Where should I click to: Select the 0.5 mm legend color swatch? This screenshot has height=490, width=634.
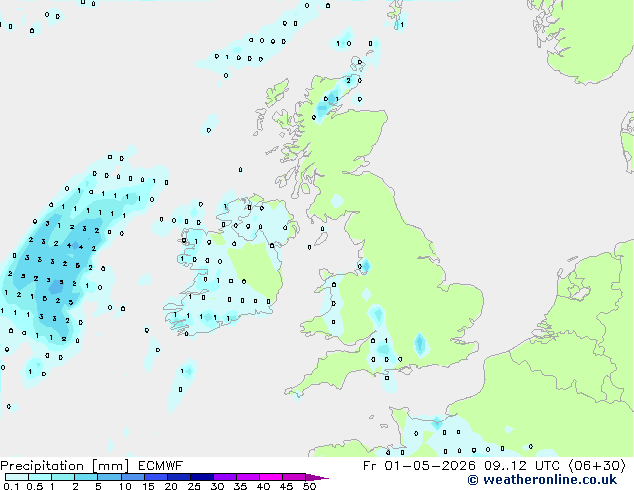40,477
